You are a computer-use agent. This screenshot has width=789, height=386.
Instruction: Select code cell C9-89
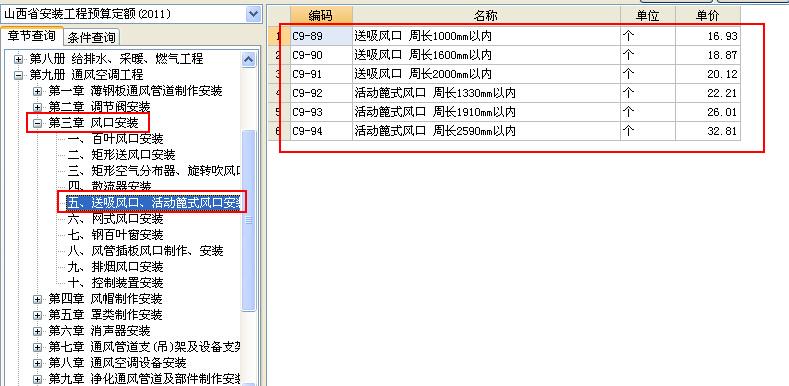click(x=321, y=36)
